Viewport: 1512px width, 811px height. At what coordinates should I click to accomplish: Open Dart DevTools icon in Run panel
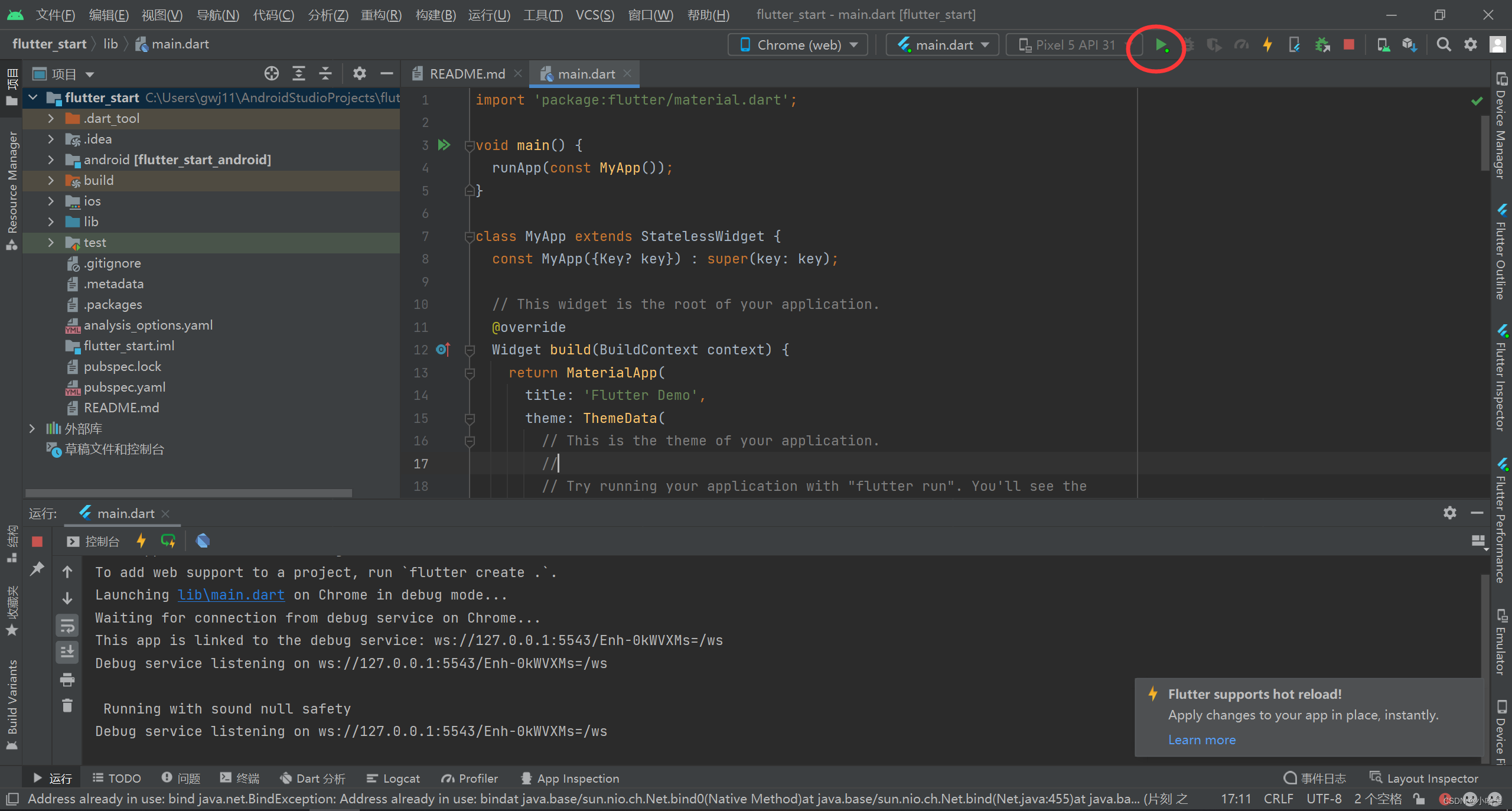click(203, 541)
